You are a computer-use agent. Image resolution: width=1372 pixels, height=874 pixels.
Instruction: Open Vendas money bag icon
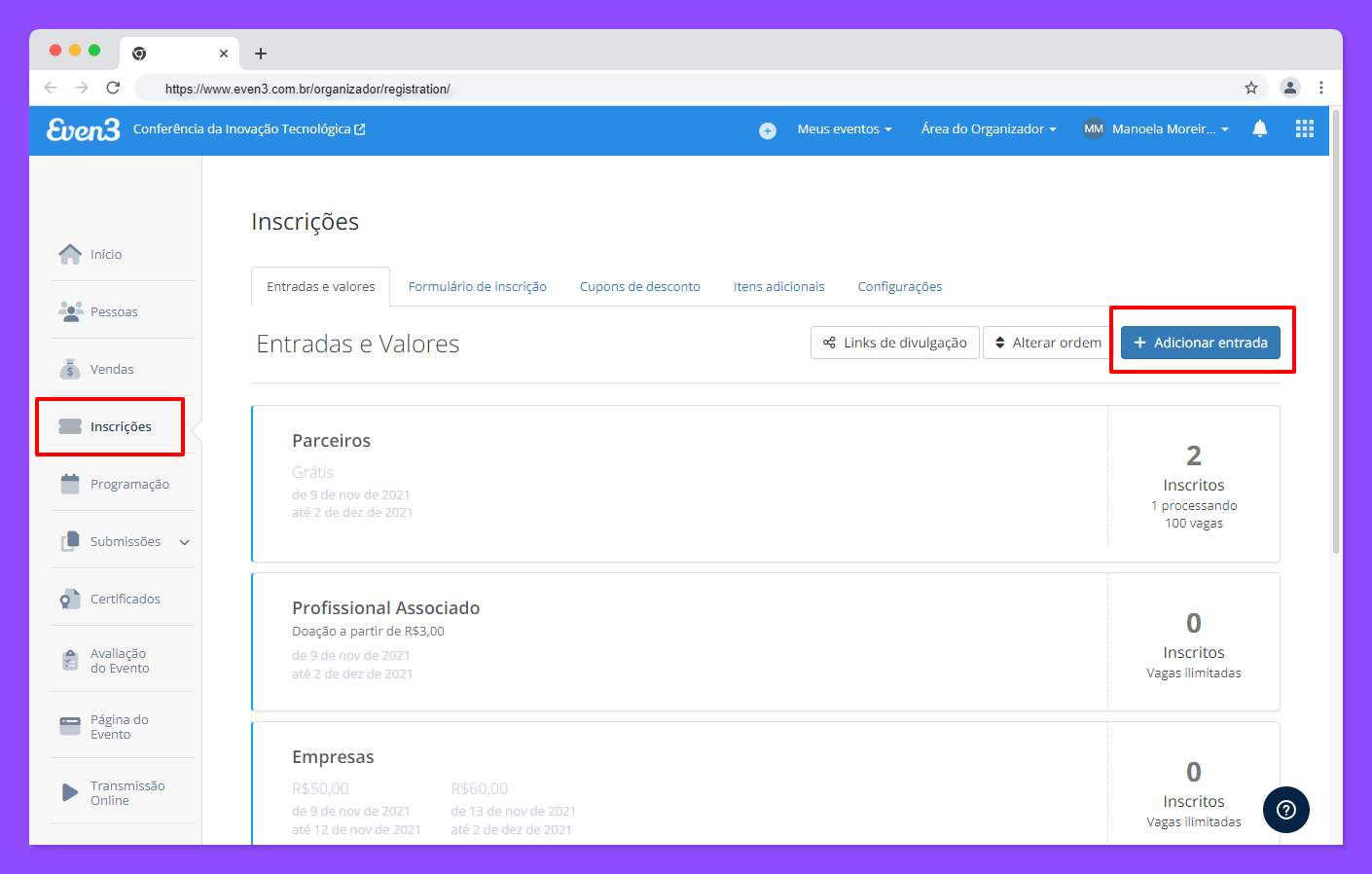click(70, 369)
